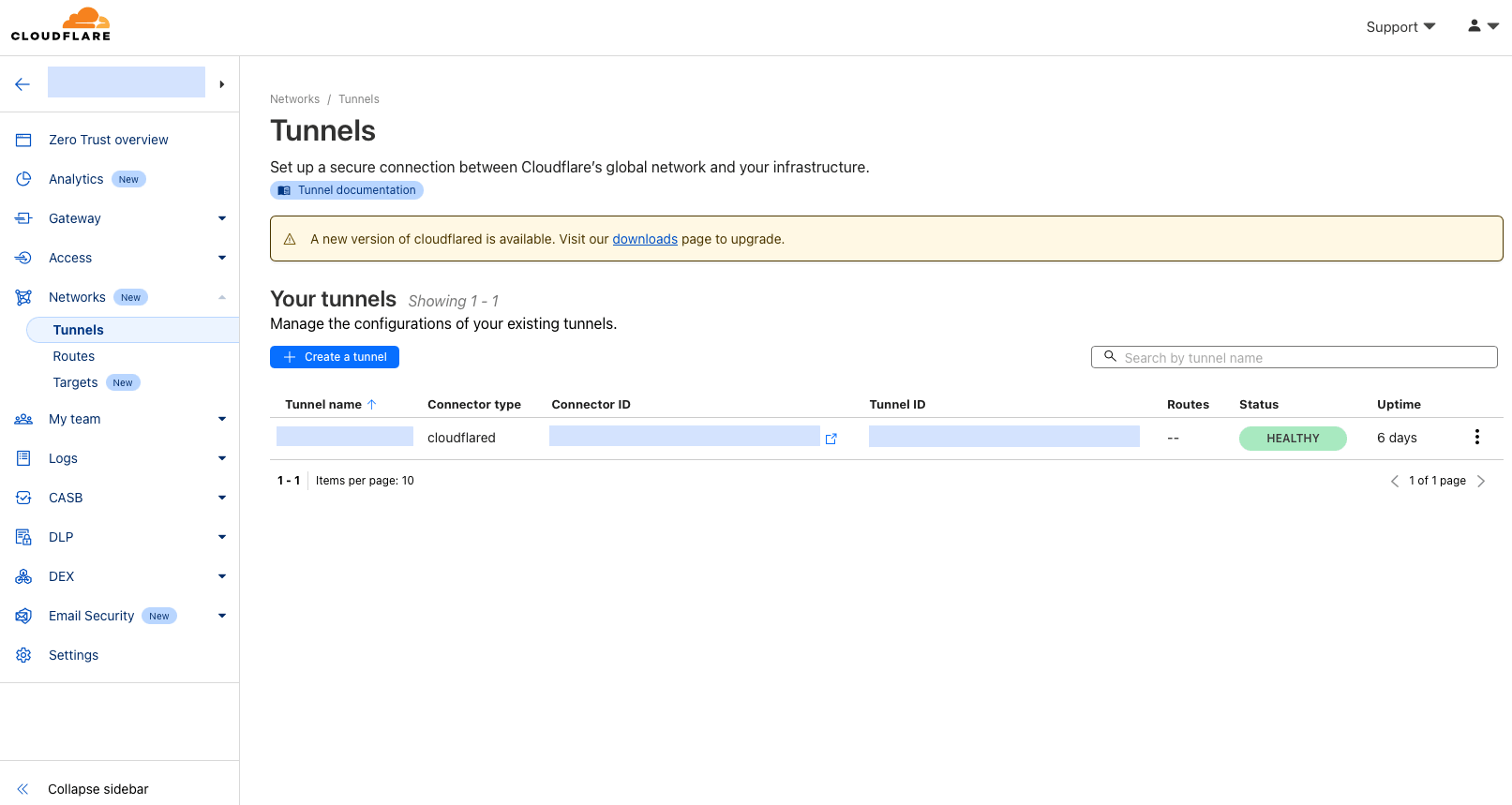The width and height of the screenshot is (1512, 805).
Task: Click the Networks icon in sidebar
Action: tap(23, 297)
